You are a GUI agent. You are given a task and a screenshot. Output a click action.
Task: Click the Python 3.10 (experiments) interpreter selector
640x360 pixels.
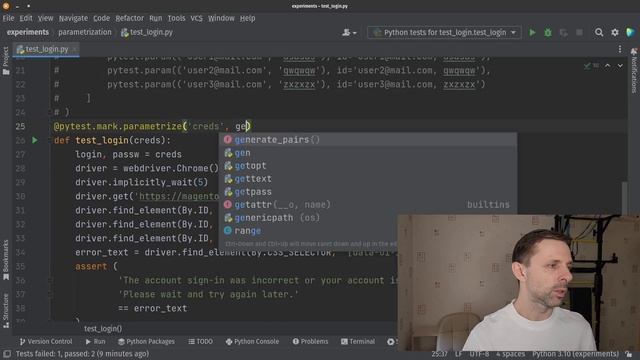[576, 354]
